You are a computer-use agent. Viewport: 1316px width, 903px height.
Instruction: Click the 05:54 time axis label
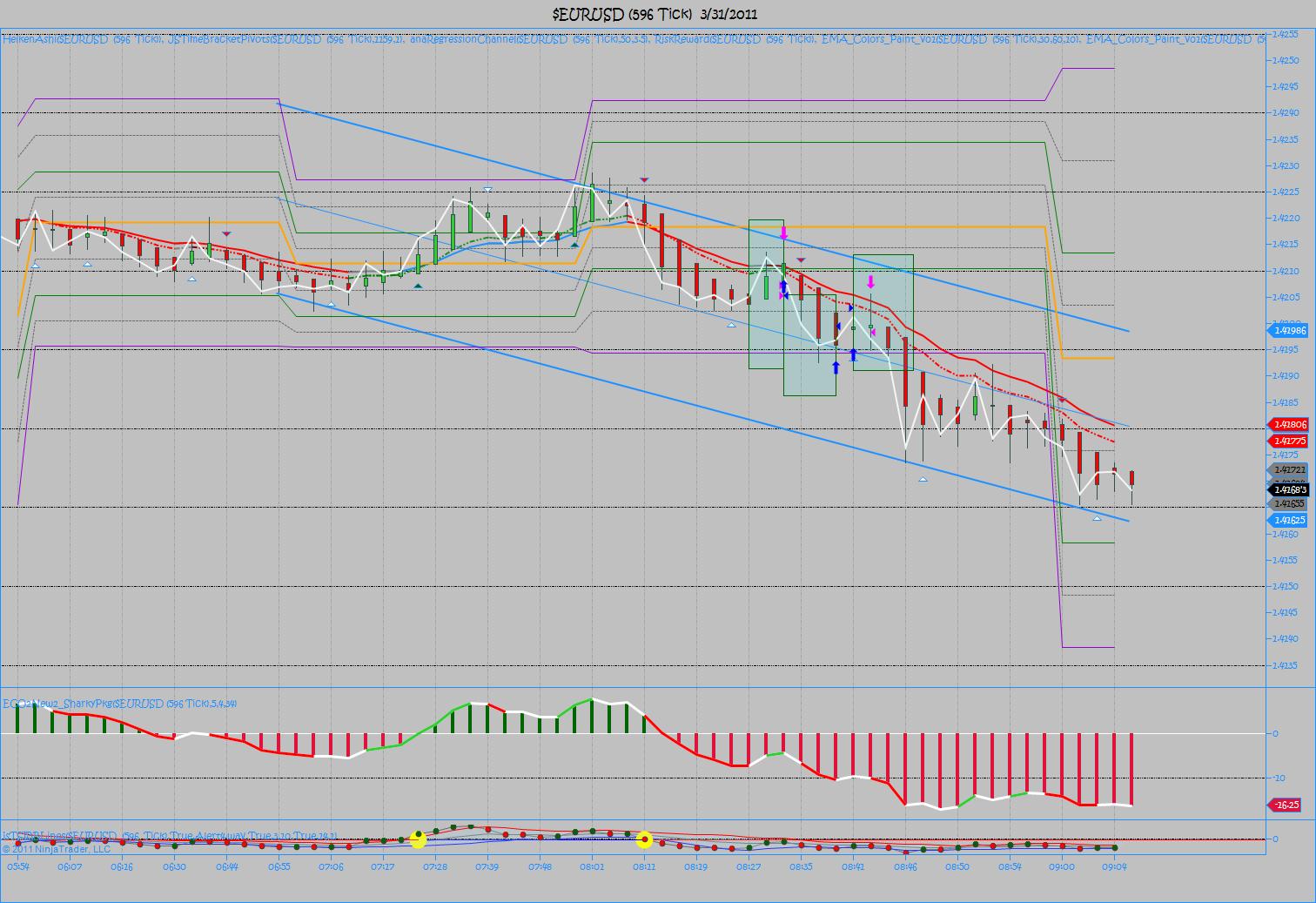pyautogui.click(x=18, y=867)
